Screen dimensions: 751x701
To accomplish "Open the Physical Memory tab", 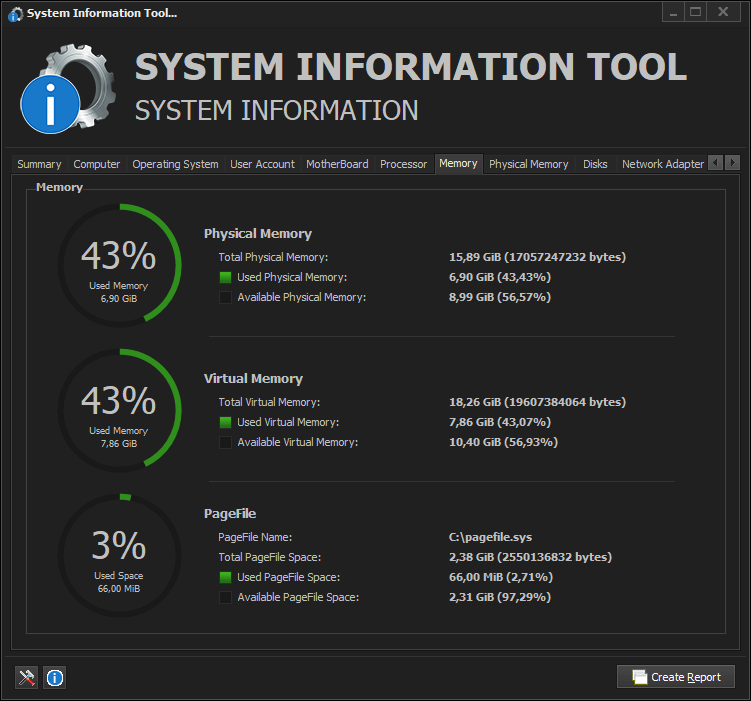I will [x=529, y=164].
